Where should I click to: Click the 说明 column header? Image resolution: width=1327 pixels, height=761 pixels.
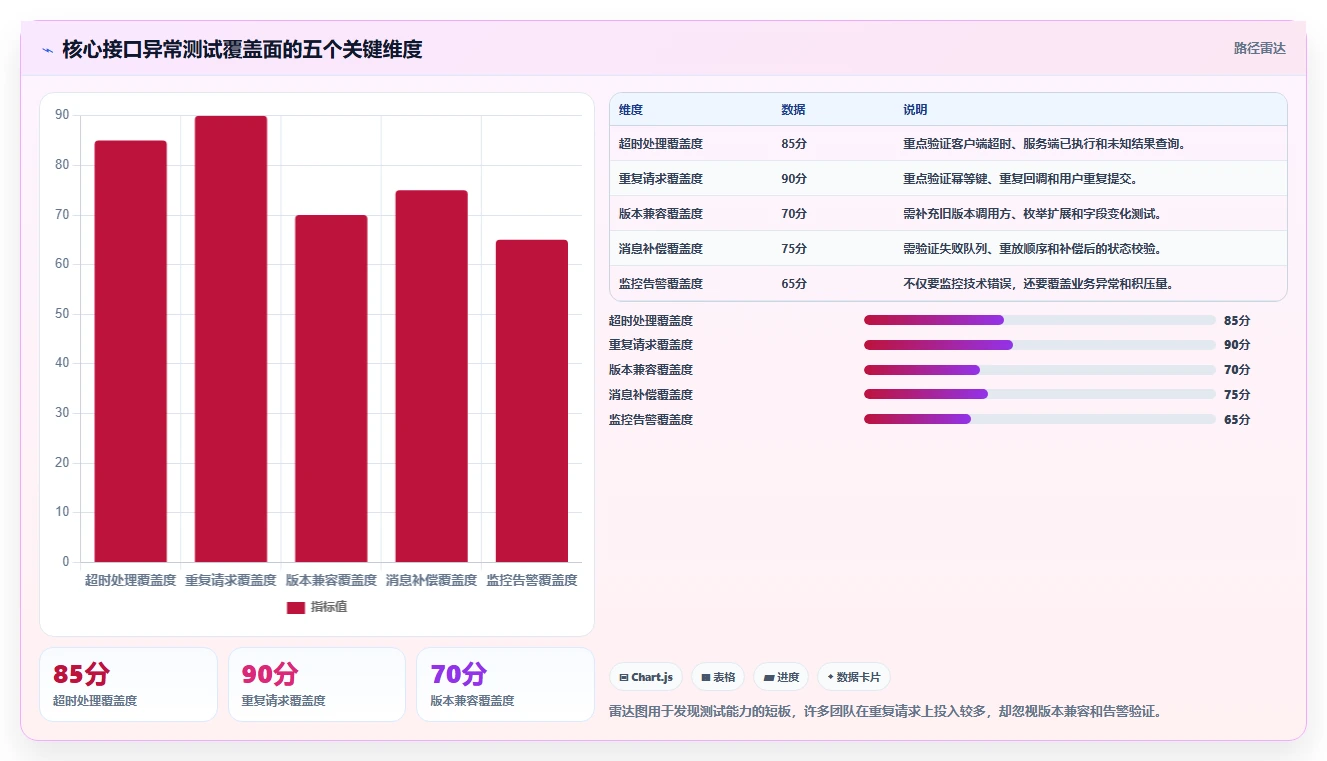pos(915,110)
